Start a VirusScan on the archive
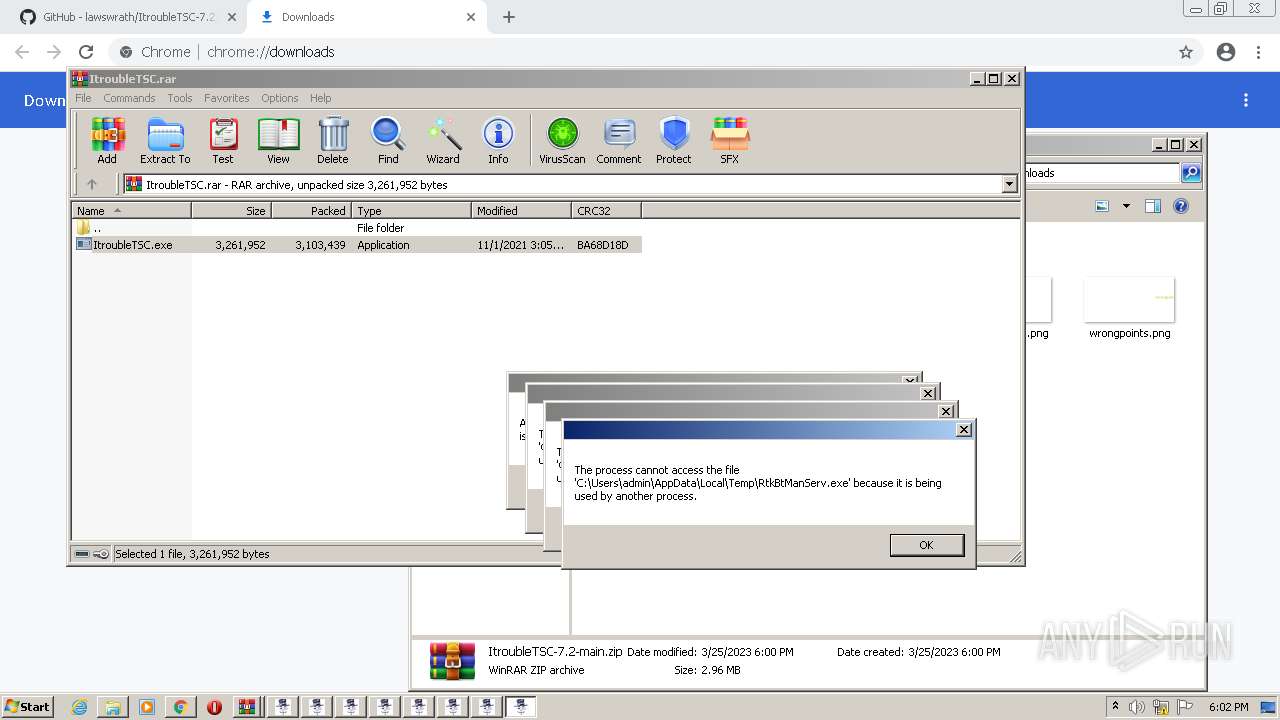 coord(562,140)
